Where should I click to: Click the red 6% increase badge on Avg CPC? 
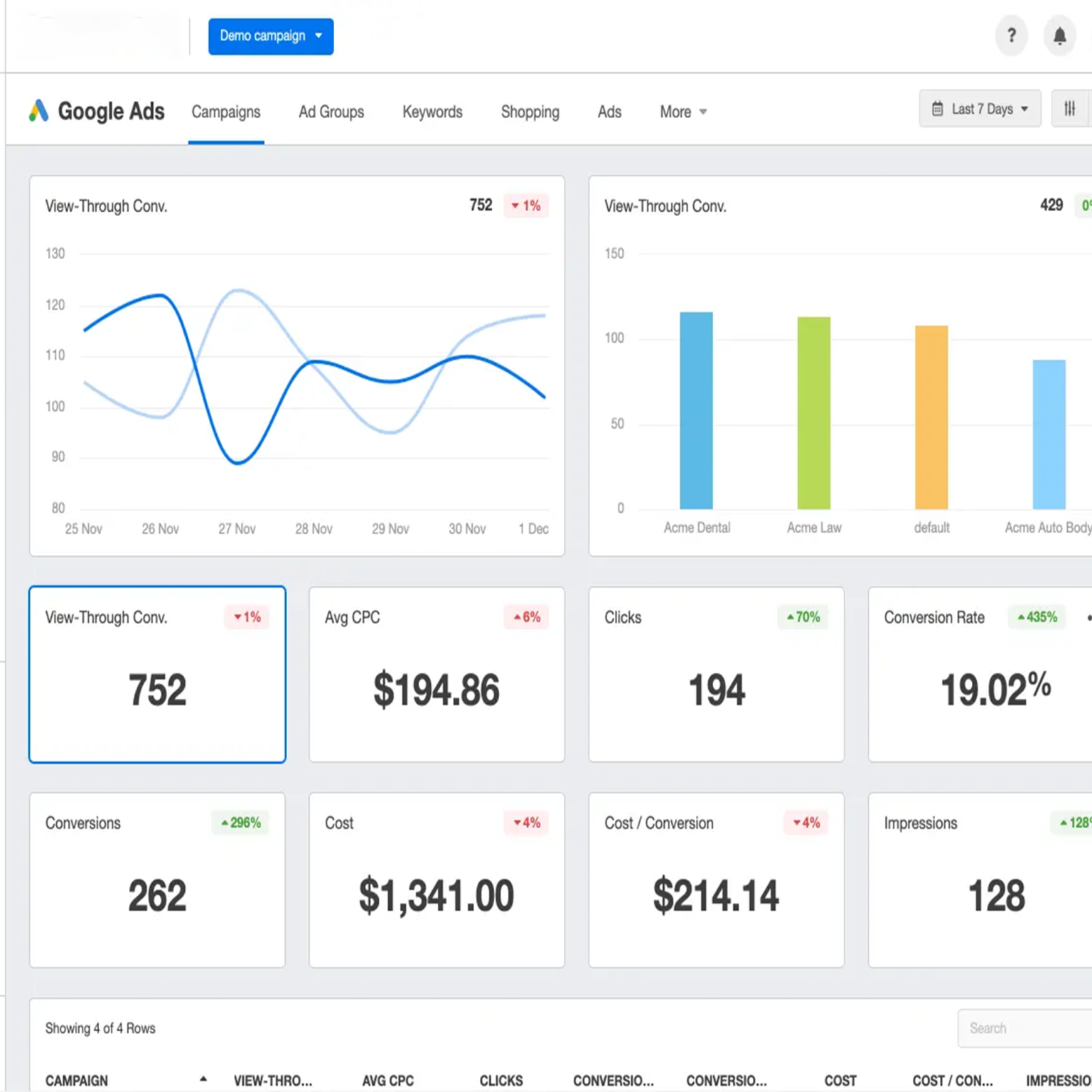tap(526, 617)
